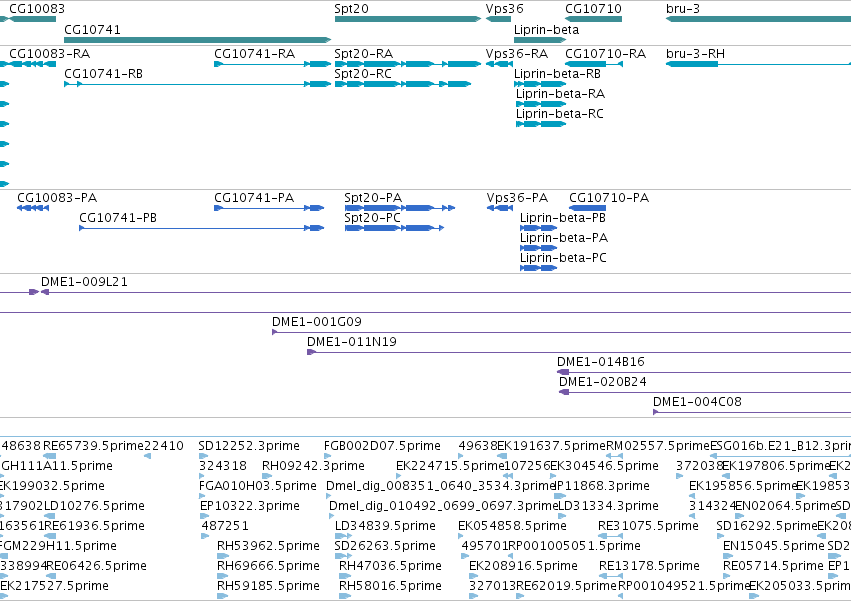This screenshot has width=851, height=601.
Task: Select the CG10741 gene bar
Action: pyautogui.click(x=198, y=40)
